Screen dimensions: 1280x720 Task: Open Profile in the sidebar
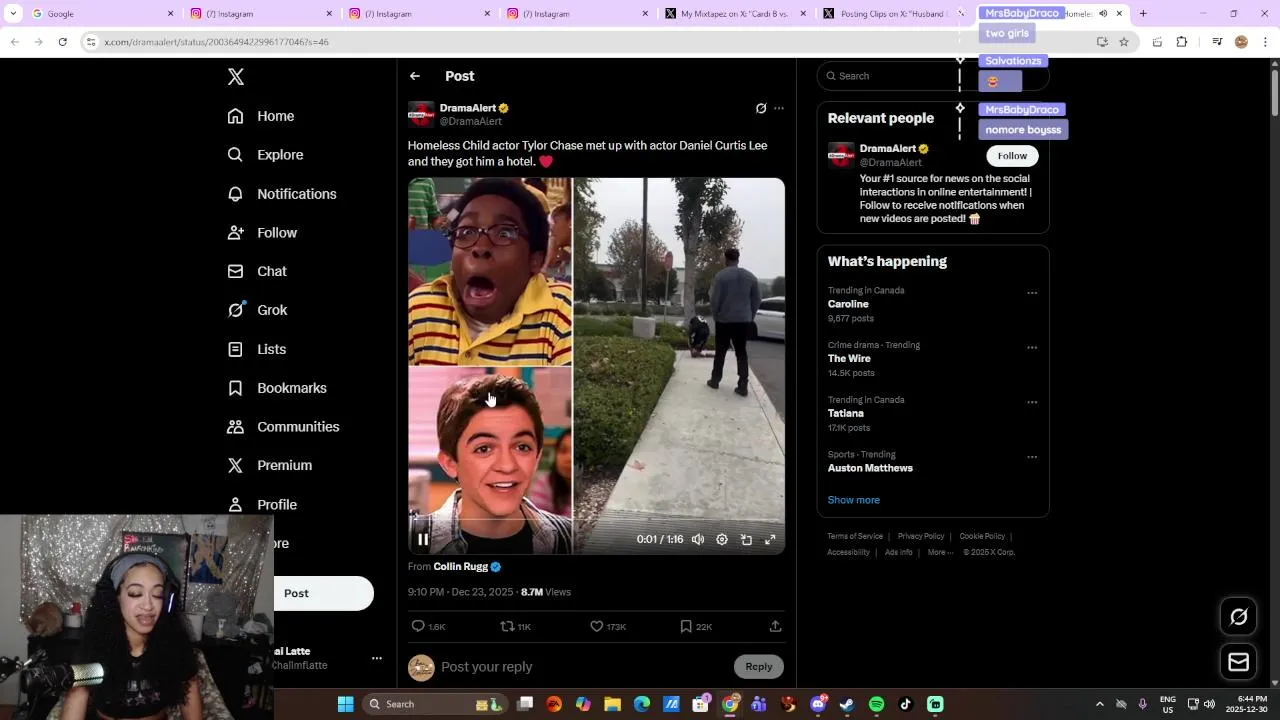point(262,505)
